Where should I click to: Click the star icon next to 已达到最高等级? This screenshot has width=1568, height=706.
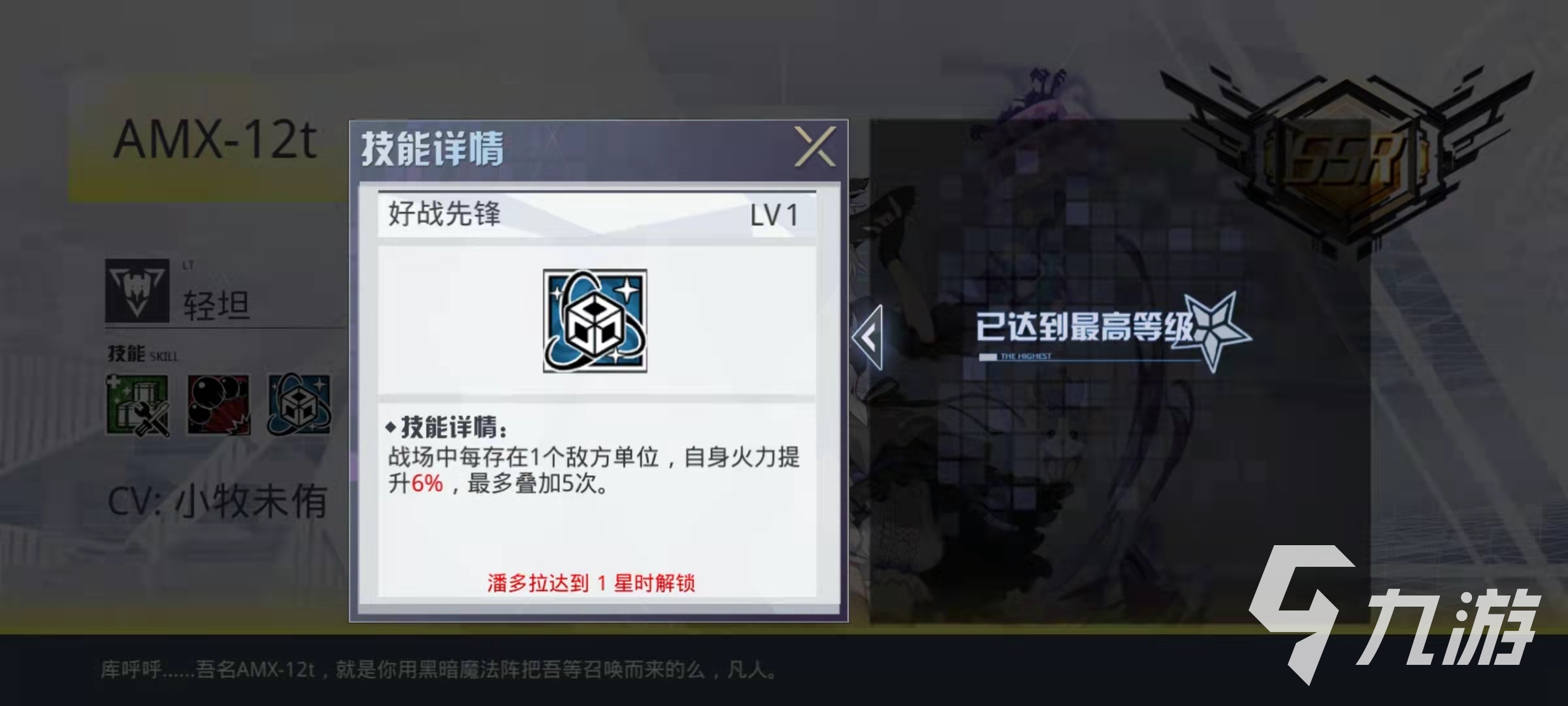point(1217,330)
